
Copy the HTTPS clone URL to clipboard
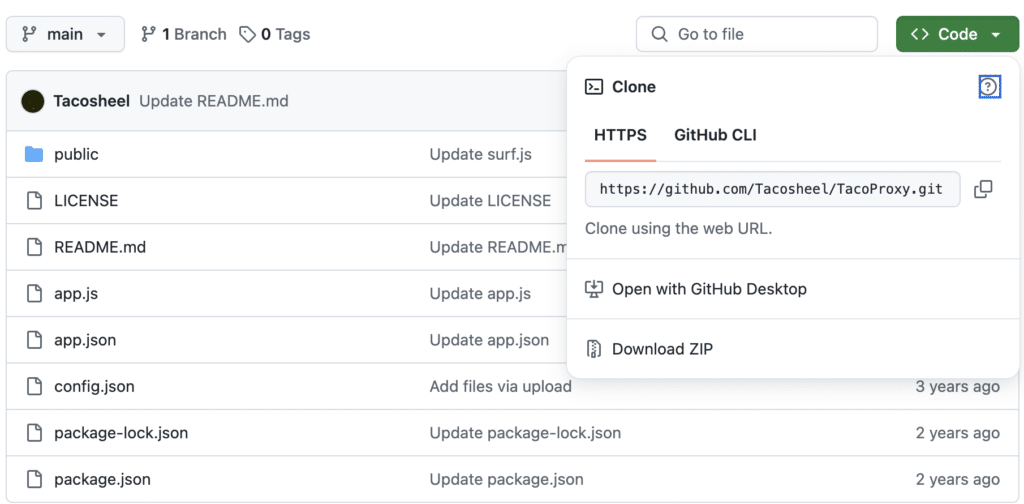pyautogui.click(x=983, y=189)
